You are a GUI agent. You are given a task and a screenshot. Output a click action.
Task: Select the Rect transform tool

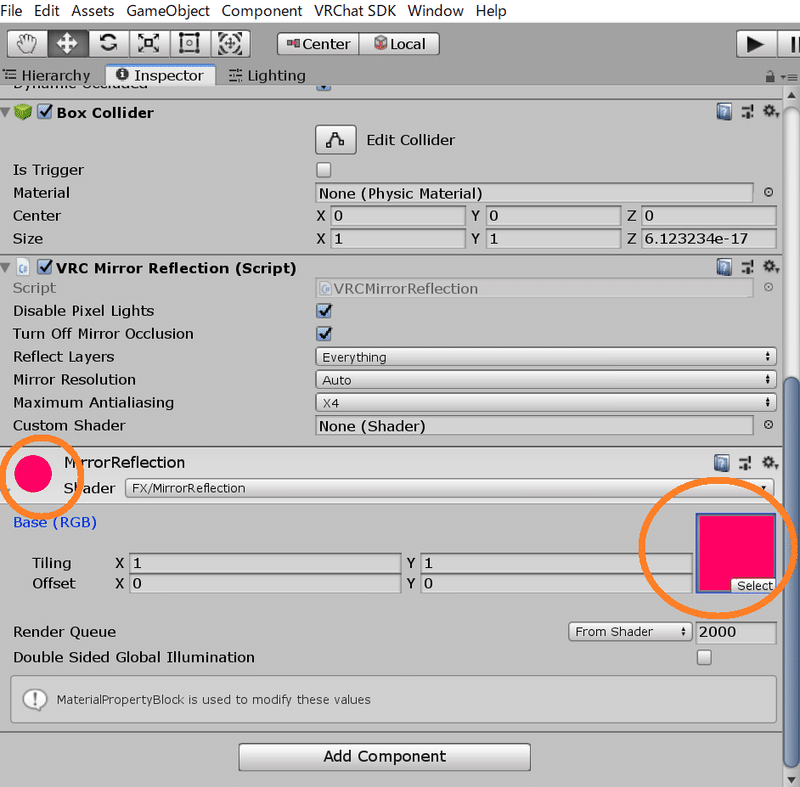click(x=189, y=44)
